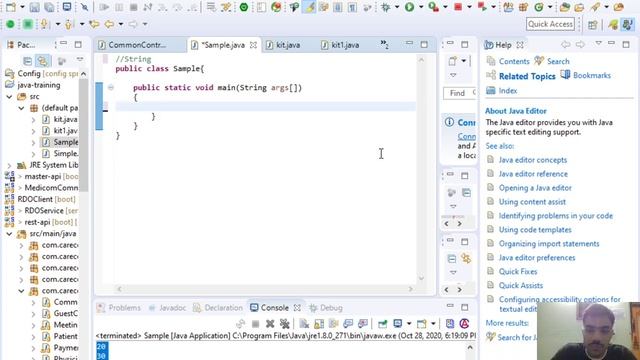Click the Java EE perspective icon
The image size is (640, 360).
coord(627,24)
